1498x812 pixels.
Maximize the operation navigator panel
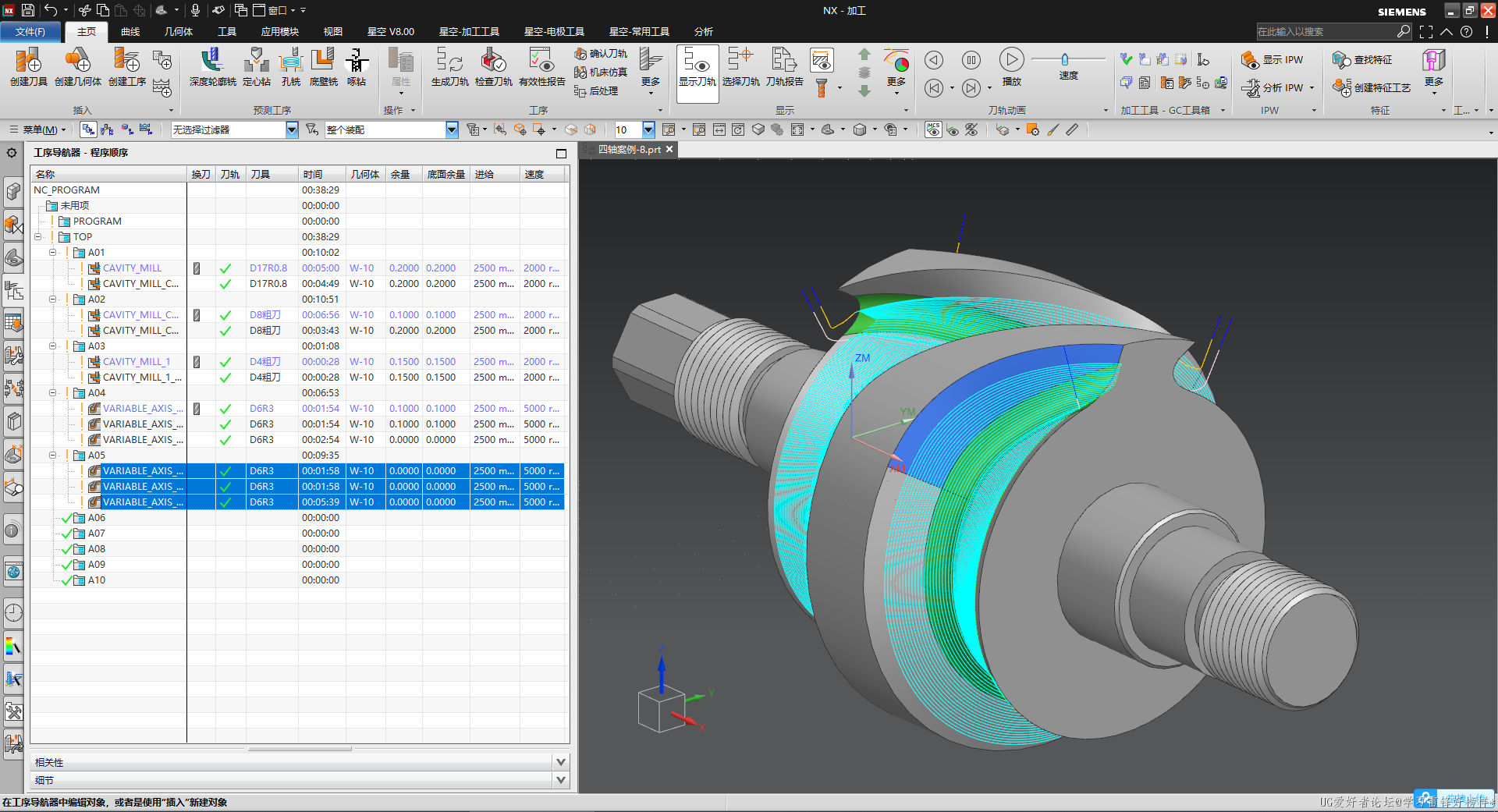[561, 153]
